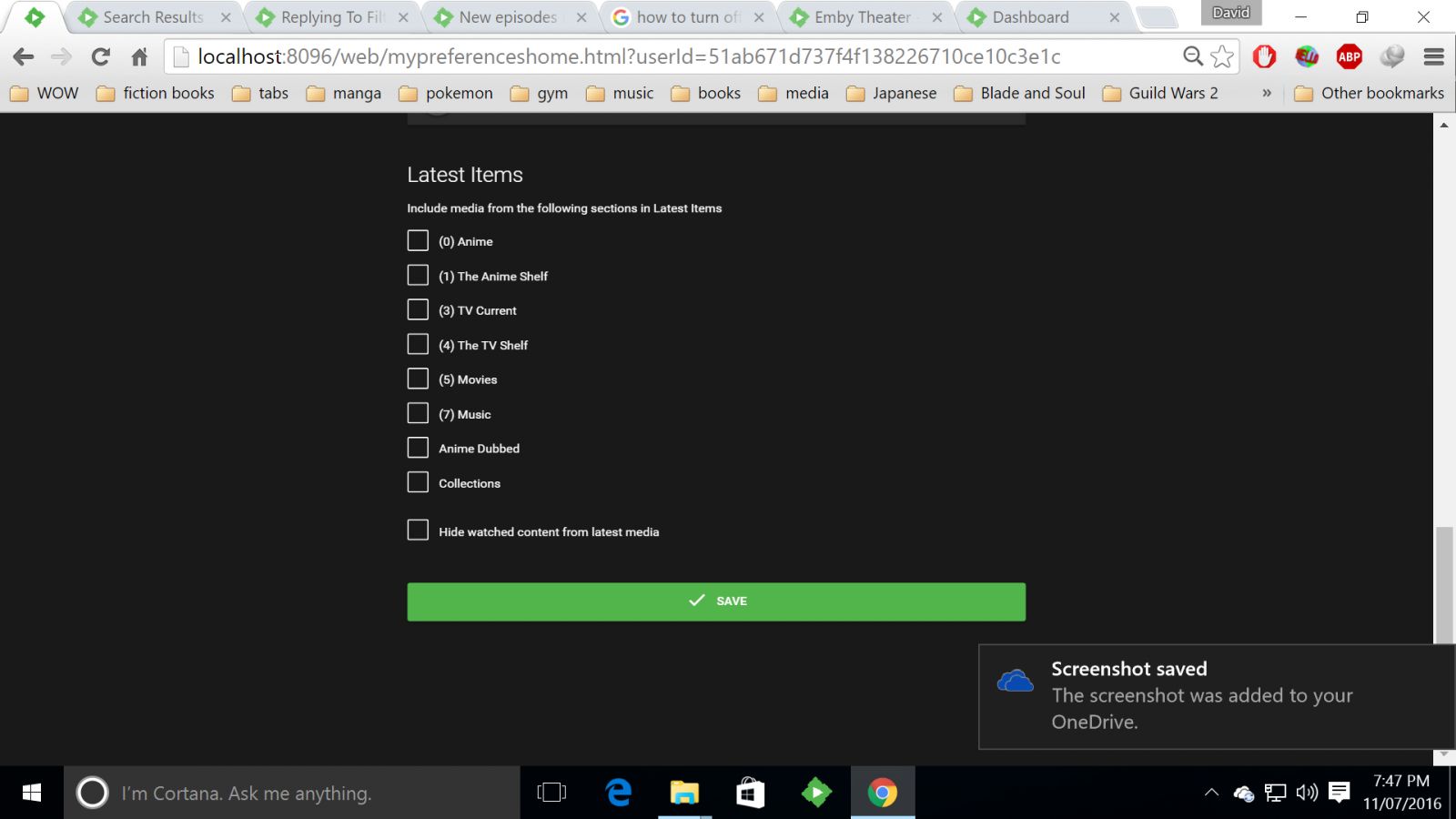The image size is (1456, 819).
Task: Open File Explorer from the taskbar
Action: [684, 793]
